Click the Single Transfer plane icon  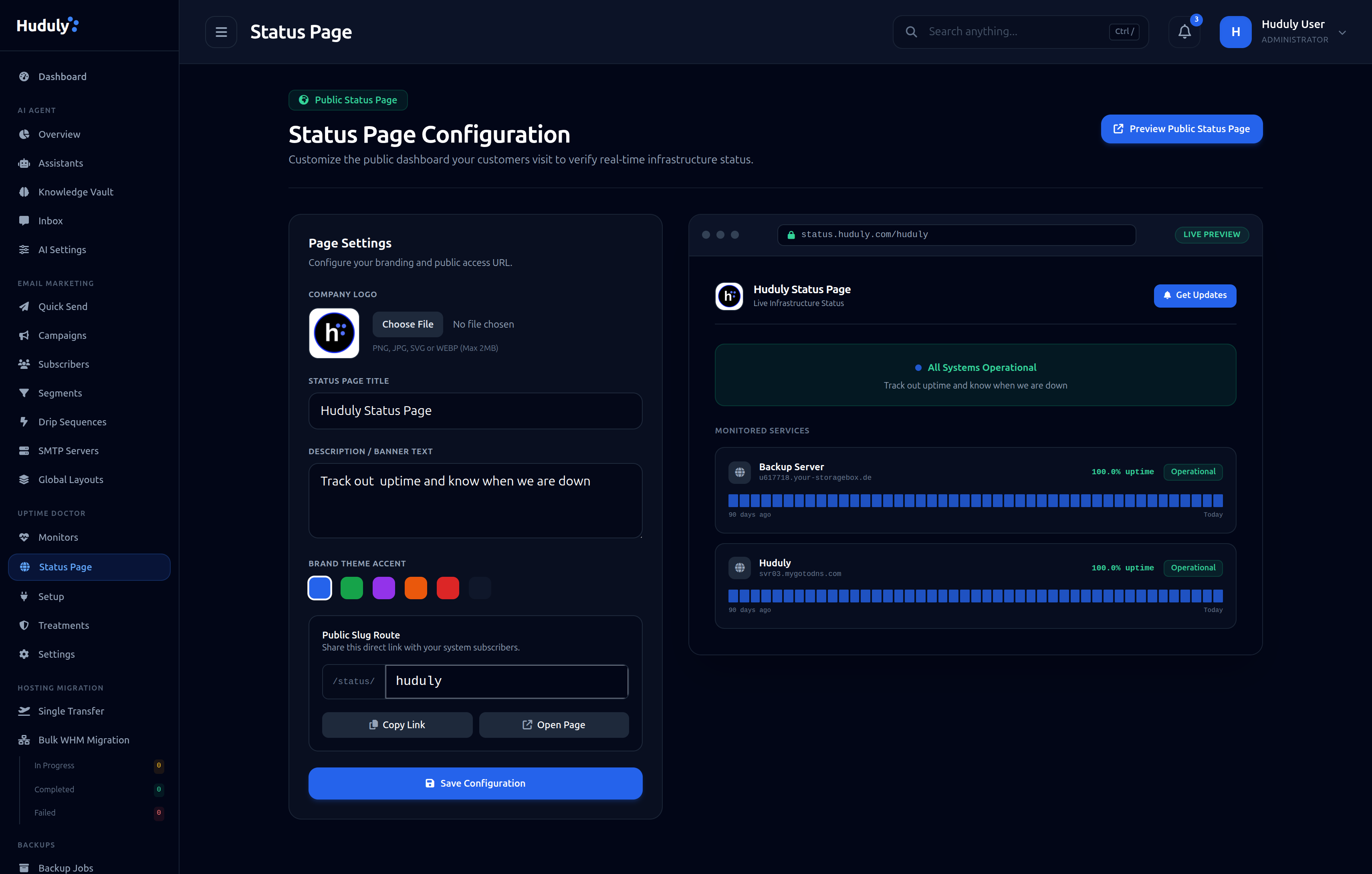(24, 711)
